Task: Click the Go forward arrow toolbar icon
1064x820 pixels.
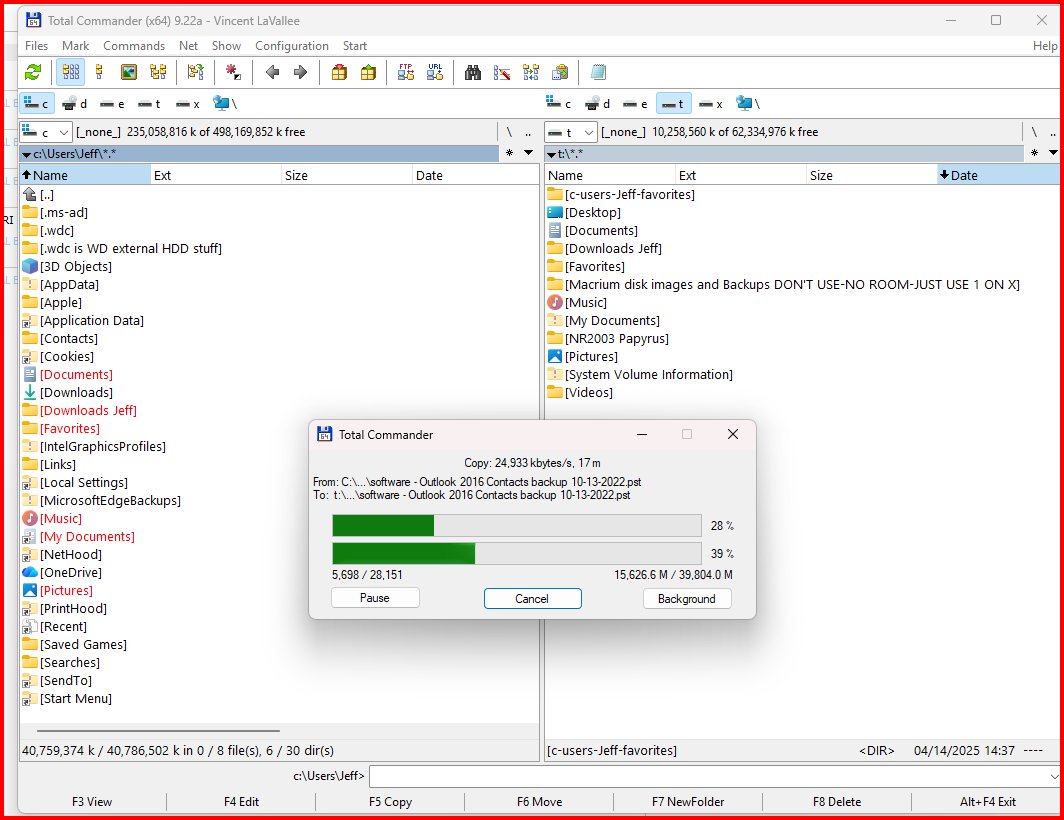Action: [301, 72]
